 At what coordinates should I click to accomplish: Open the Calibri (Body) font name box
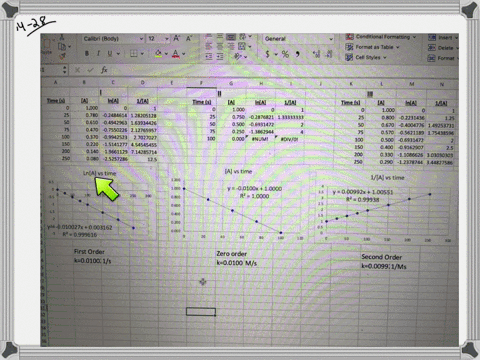[113, 39]
